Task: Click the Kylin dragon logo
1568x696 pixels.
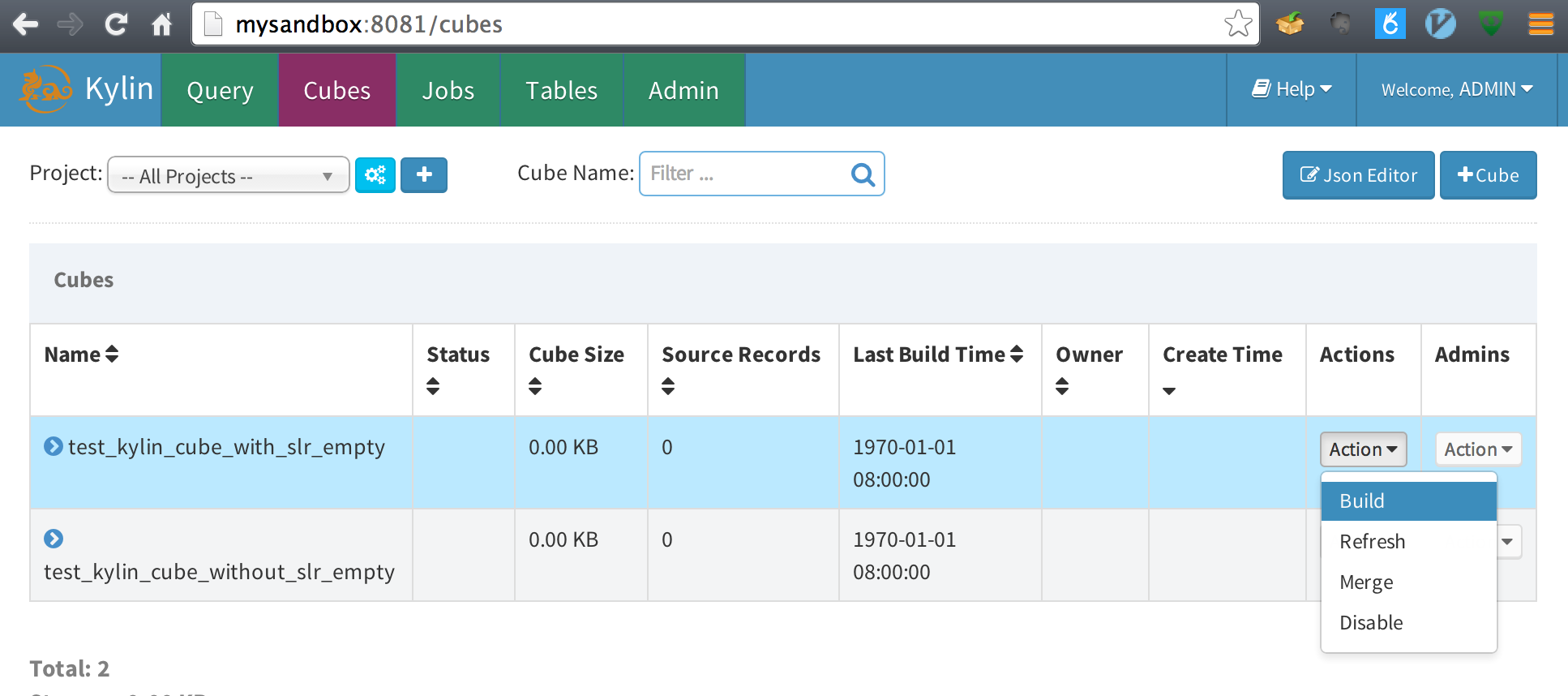Action: 46,89
